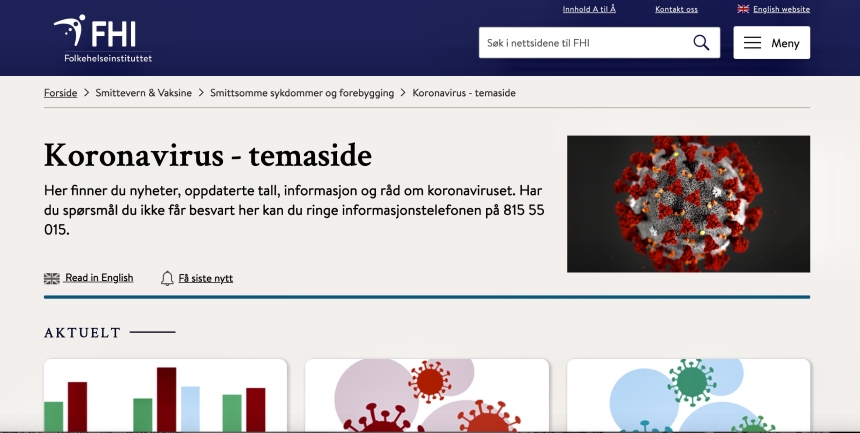Open the 'Smittevern & Vaksine' breadcrumb
The height and width of the screenshot is (433, 860).
click(144, 93)
